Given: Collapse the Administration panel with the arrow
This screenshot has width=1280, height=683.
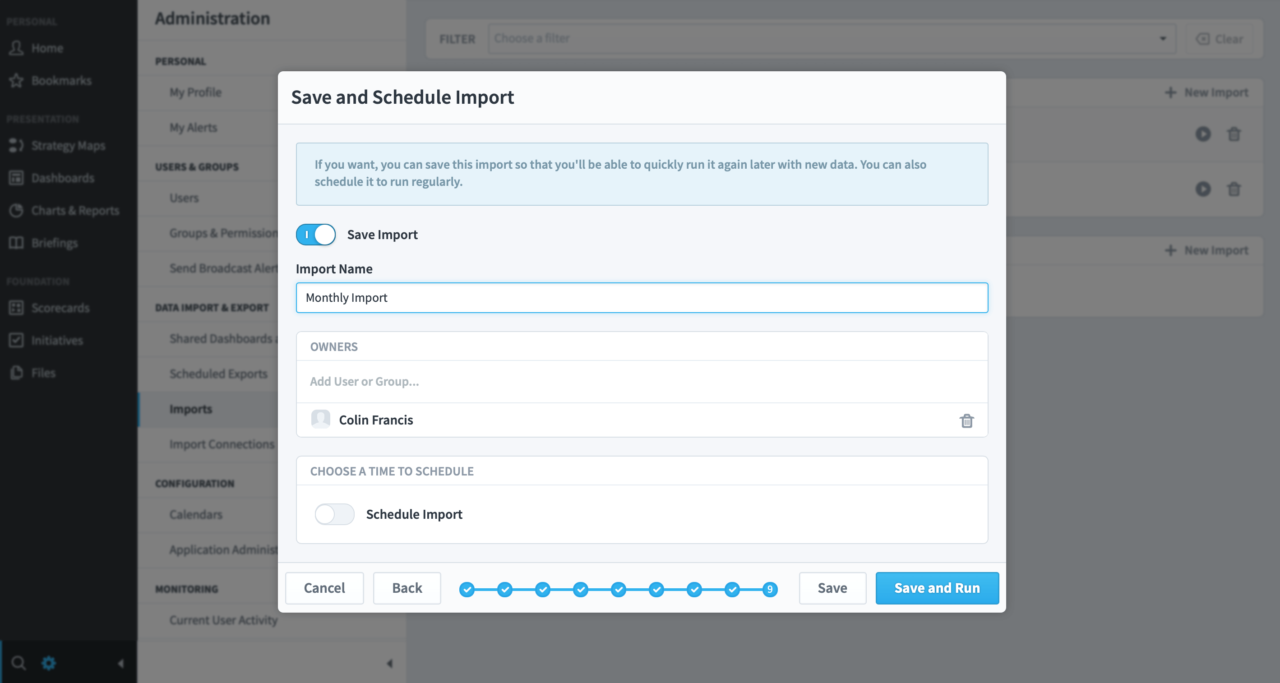Looking at the screenshot, I should 389,663.
